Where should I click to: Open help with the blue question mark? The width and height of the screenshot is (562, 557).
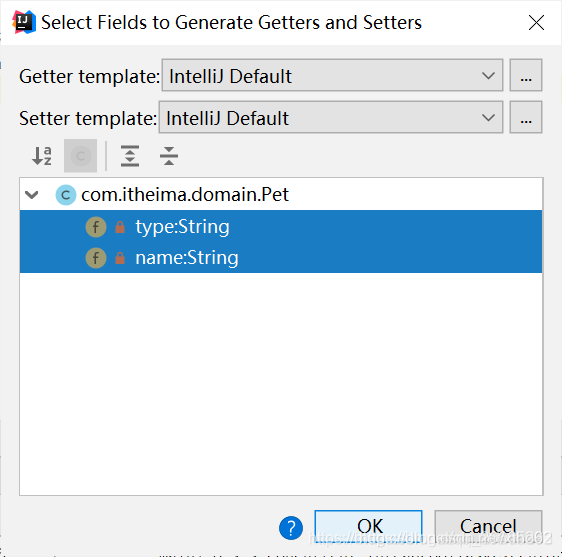click(x=291, y=528)
